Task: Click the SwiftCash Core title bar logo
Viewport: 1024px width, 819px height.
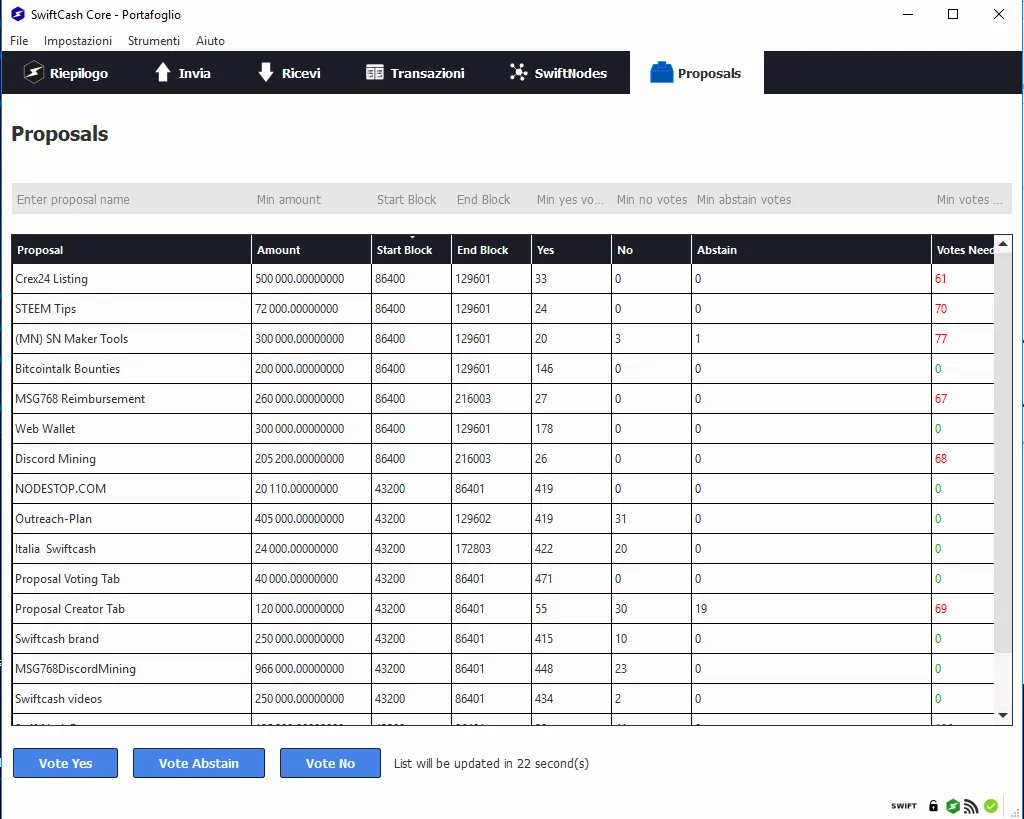Action: pos(18,14)
